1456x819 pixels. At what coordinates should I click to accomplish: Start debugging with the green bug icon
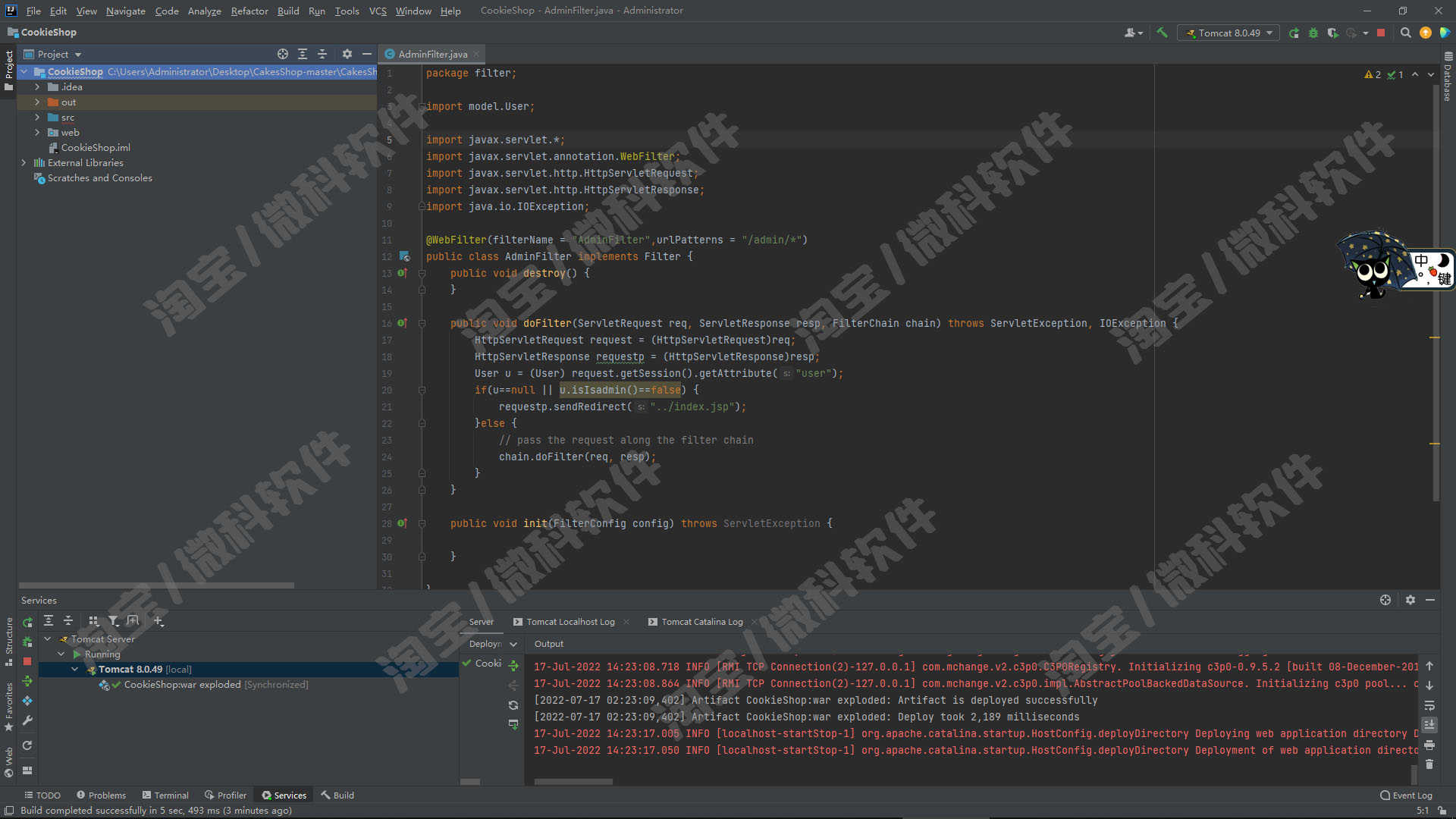[x=1313, y=33]
